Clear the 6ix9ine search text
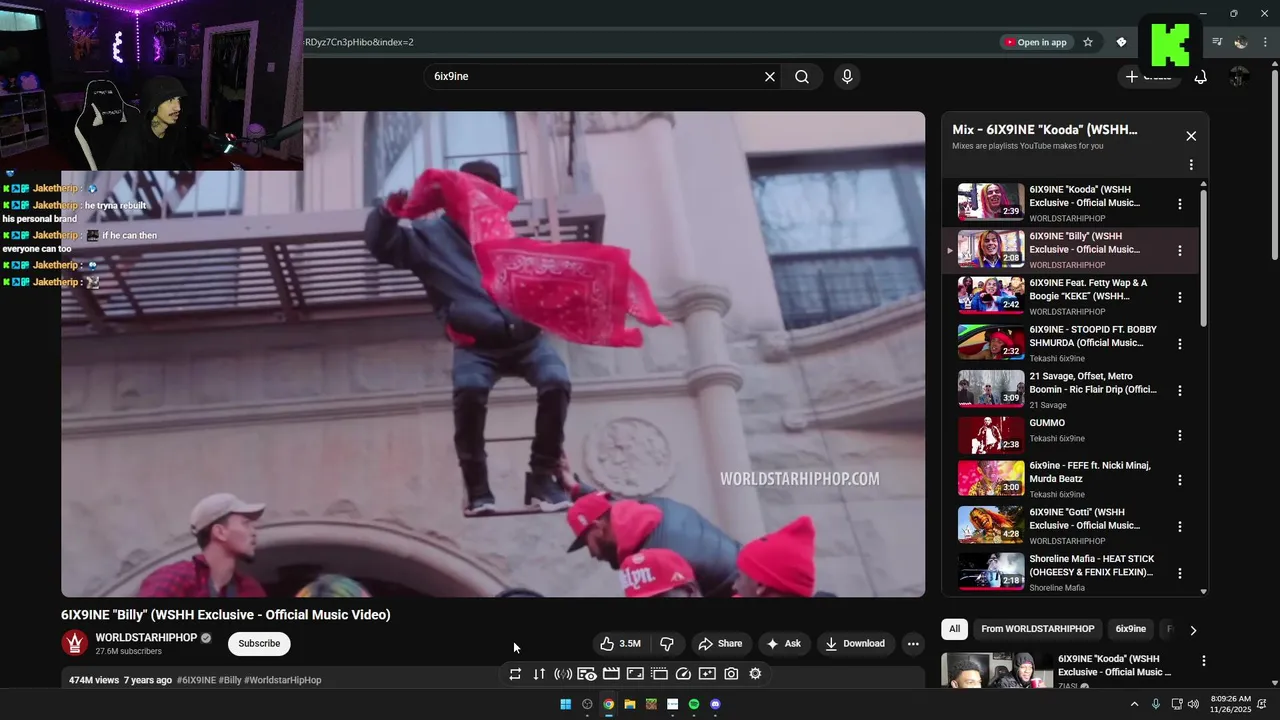This screenshot has height=720, width=1280. click(x=770, y=77)
